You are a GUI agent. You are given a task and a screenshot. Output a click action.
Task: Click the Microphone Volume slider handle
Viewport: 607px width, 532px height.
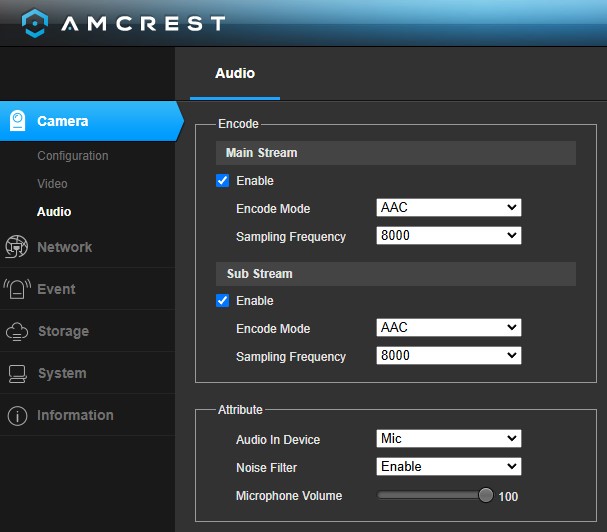485,495
